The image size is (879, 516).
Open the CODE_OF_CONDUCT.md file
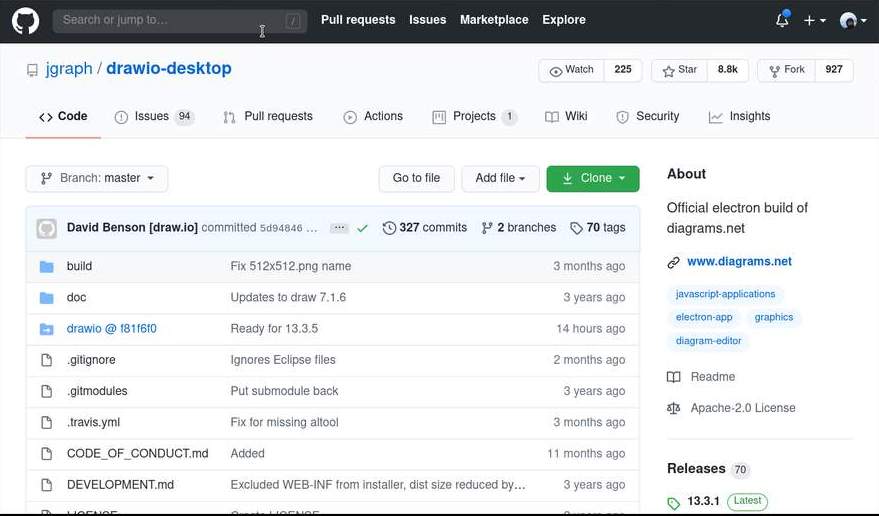pyautogui.click(x=137, y=453)
